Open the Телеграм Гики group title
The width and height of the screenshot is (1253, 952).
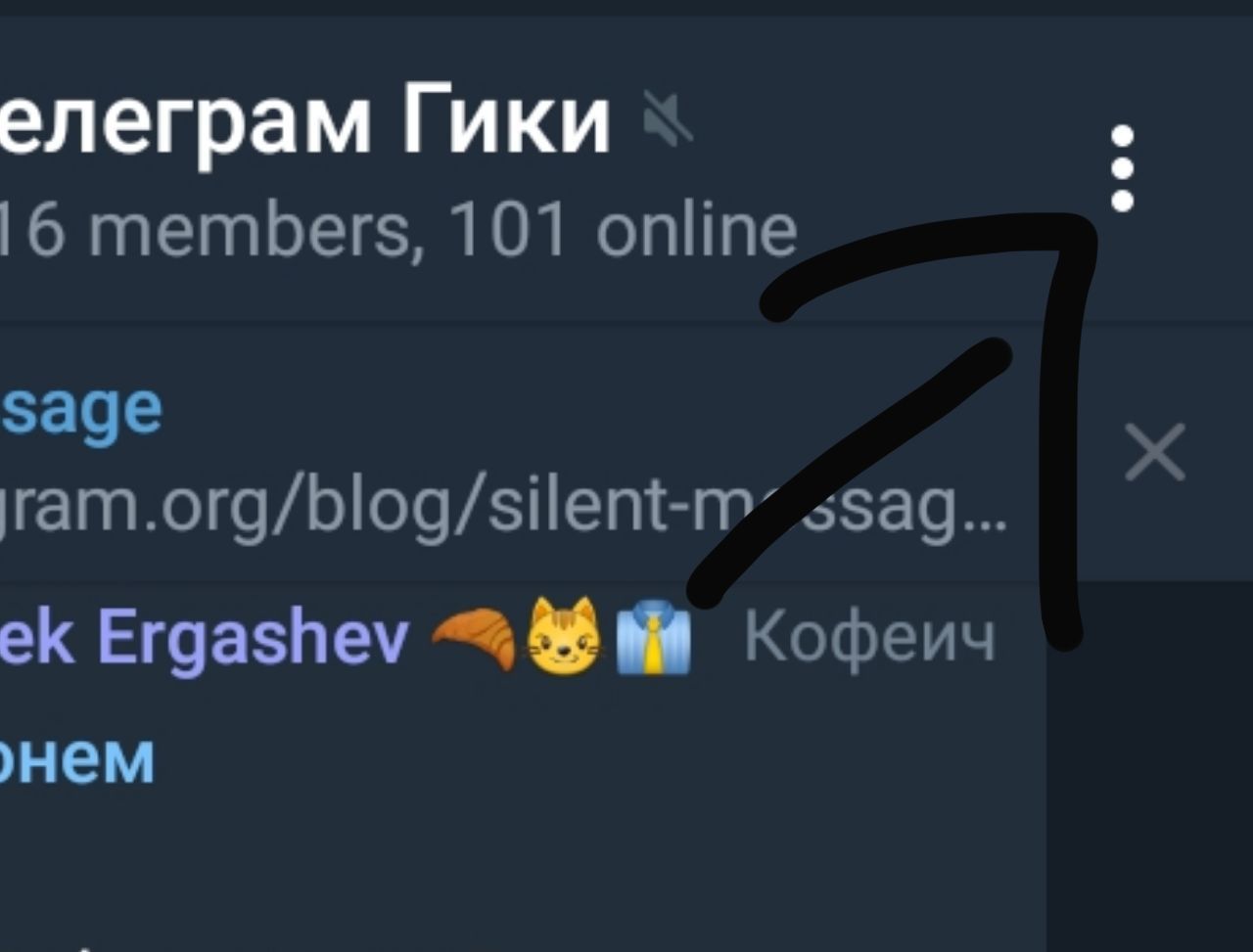point(303,122)
